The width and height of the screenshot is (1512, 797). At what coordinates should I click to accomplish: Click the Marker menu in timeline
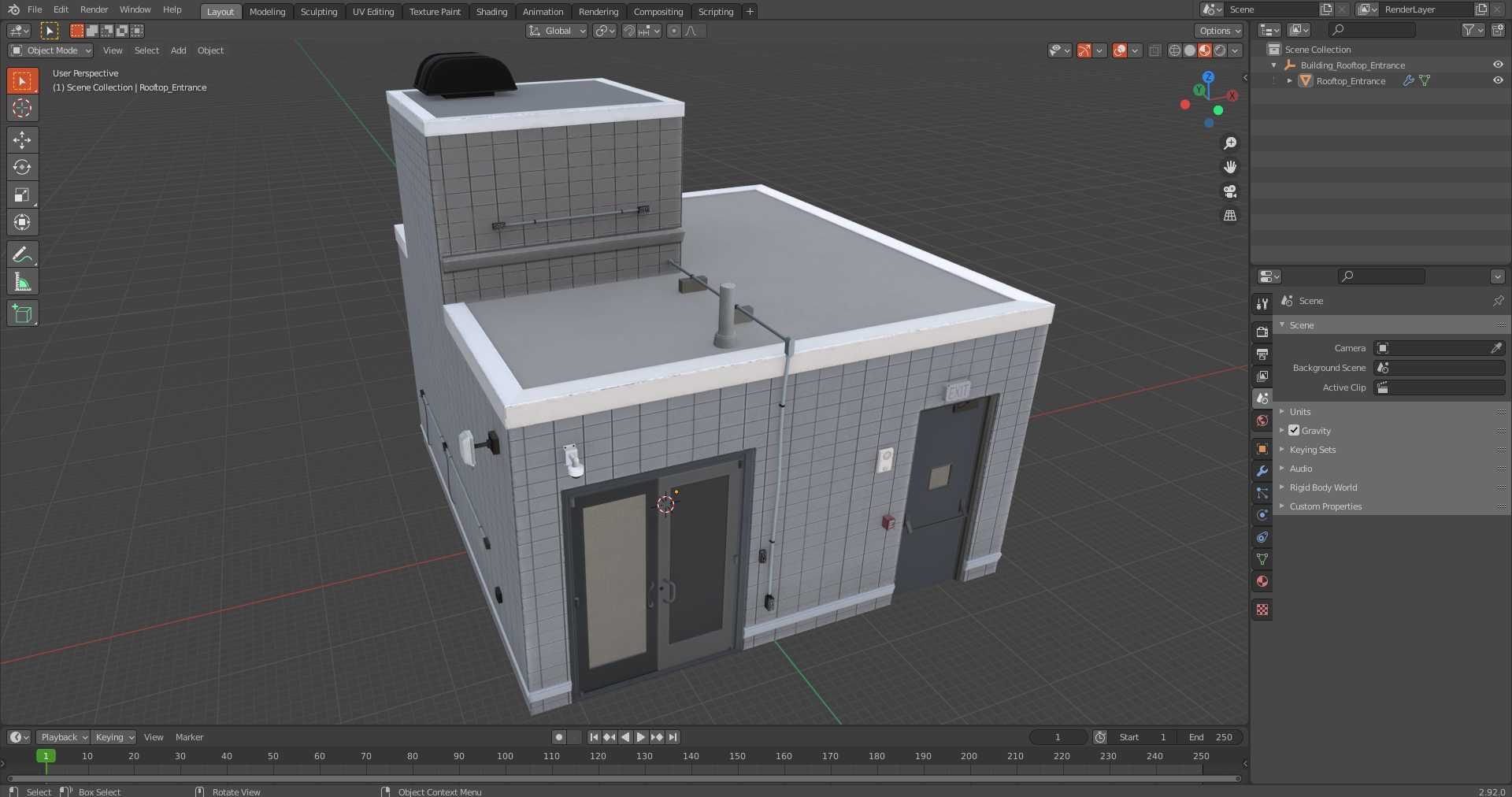(189, 737)
